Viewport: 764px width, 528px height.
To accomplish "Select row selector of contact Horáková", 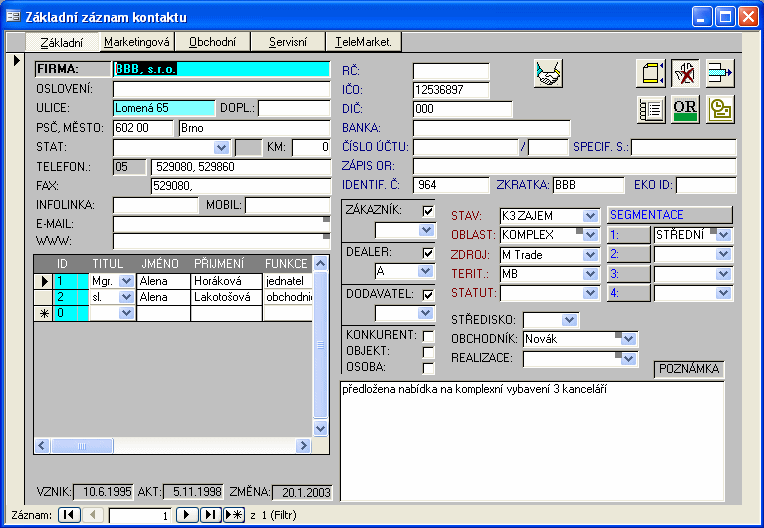I will (x=43, y=281).
